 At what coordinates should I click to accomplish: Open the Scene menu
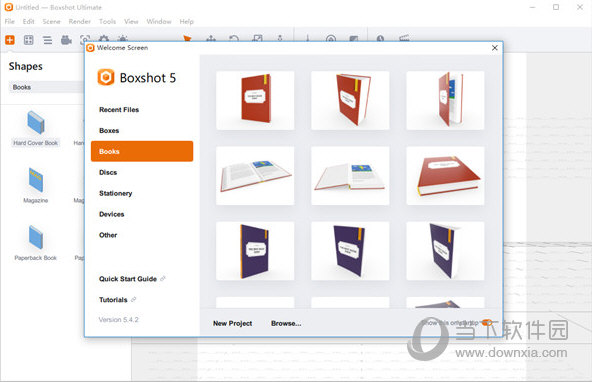tap(51, 22)
